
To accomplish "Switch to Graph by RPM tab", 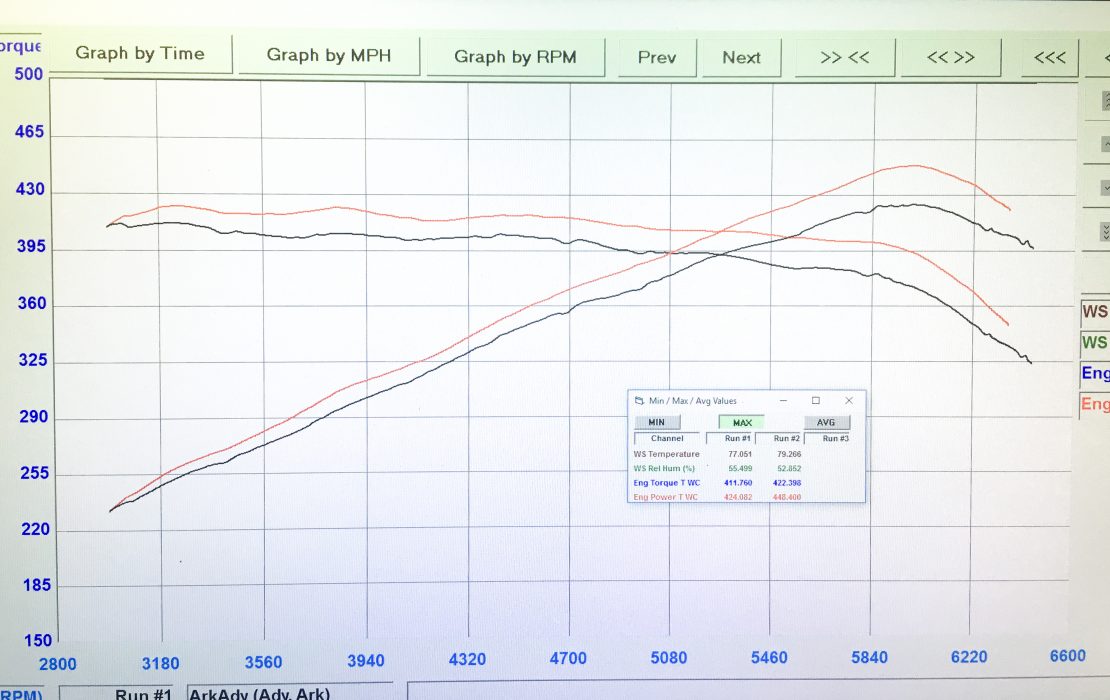I will click(x=516, y=57).
